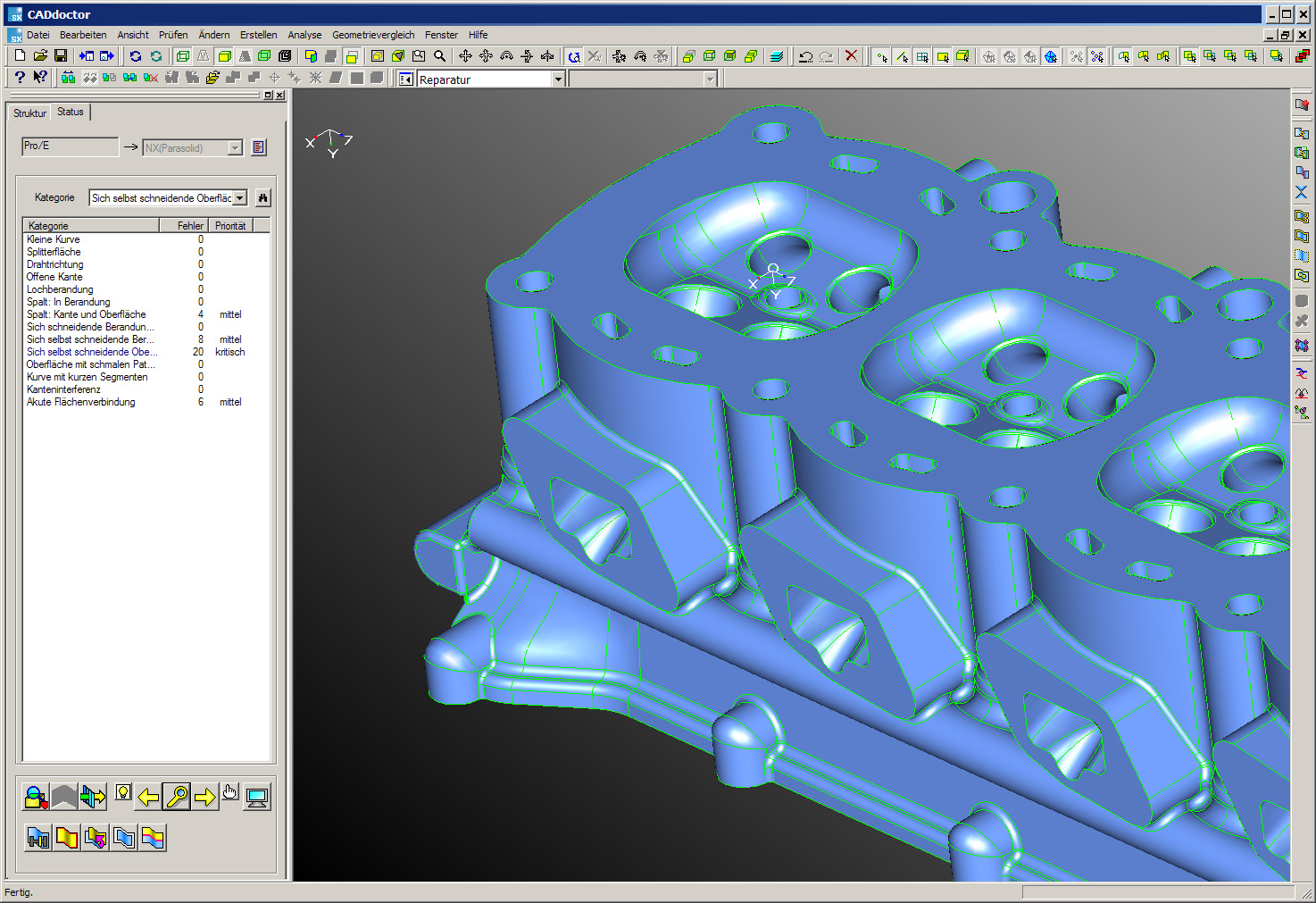Toggle the light bulb highlight button
This screenshot has width=1316, height=903.
tap(123, 792)
